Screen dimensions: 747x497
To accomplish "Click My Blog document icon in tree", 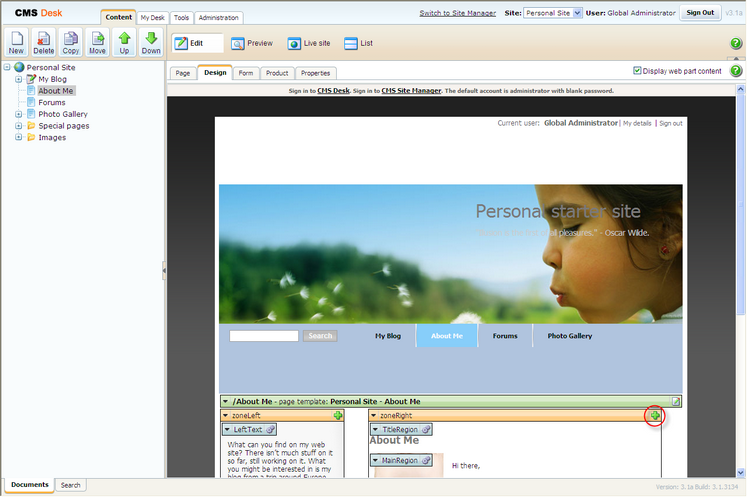I will point(31,79).
